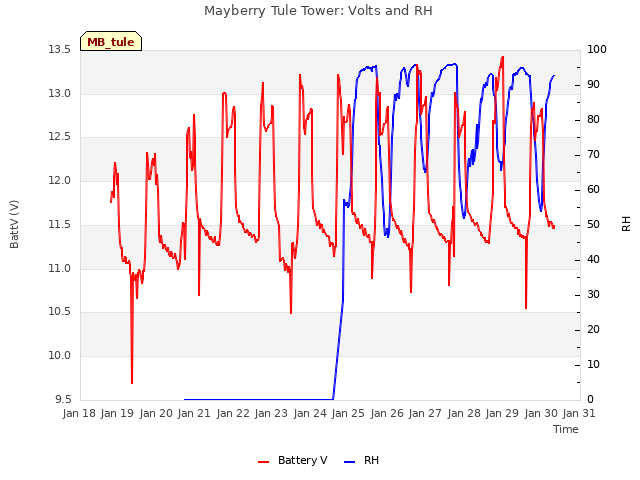640x480 pixels.
Task: Click the 'Jan 20' date label
Action: pos(156,413)
